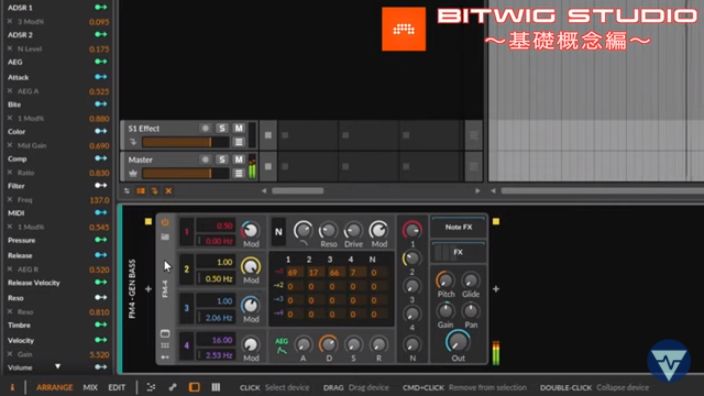Arm record on the S1 Effect track
This screenshot has height=396, width=704.
point(205,128)
